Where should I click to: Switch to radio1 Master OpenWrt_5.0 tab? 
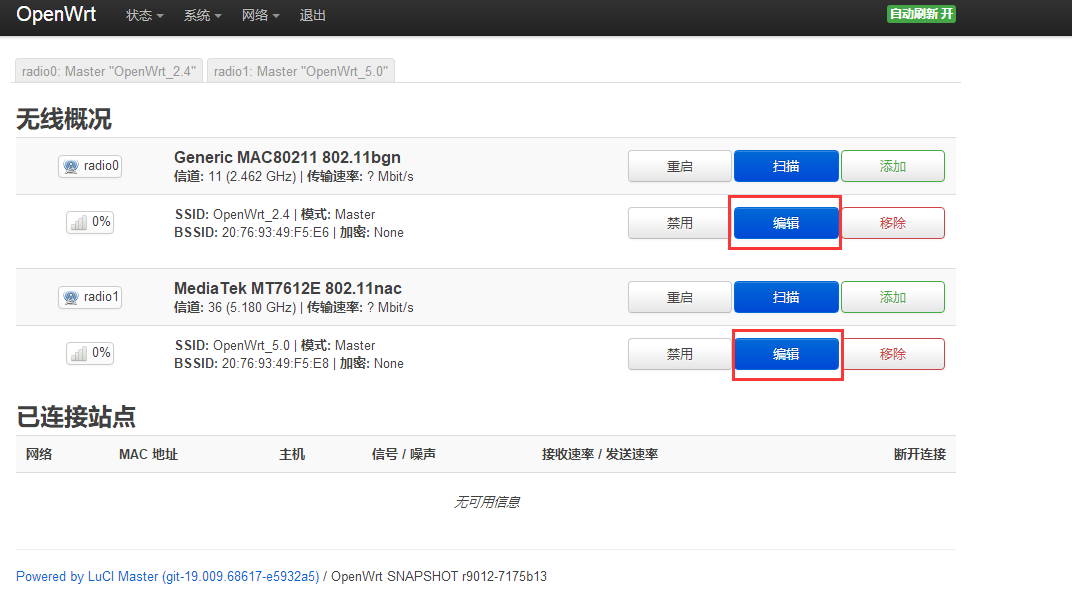click(301, 71)
